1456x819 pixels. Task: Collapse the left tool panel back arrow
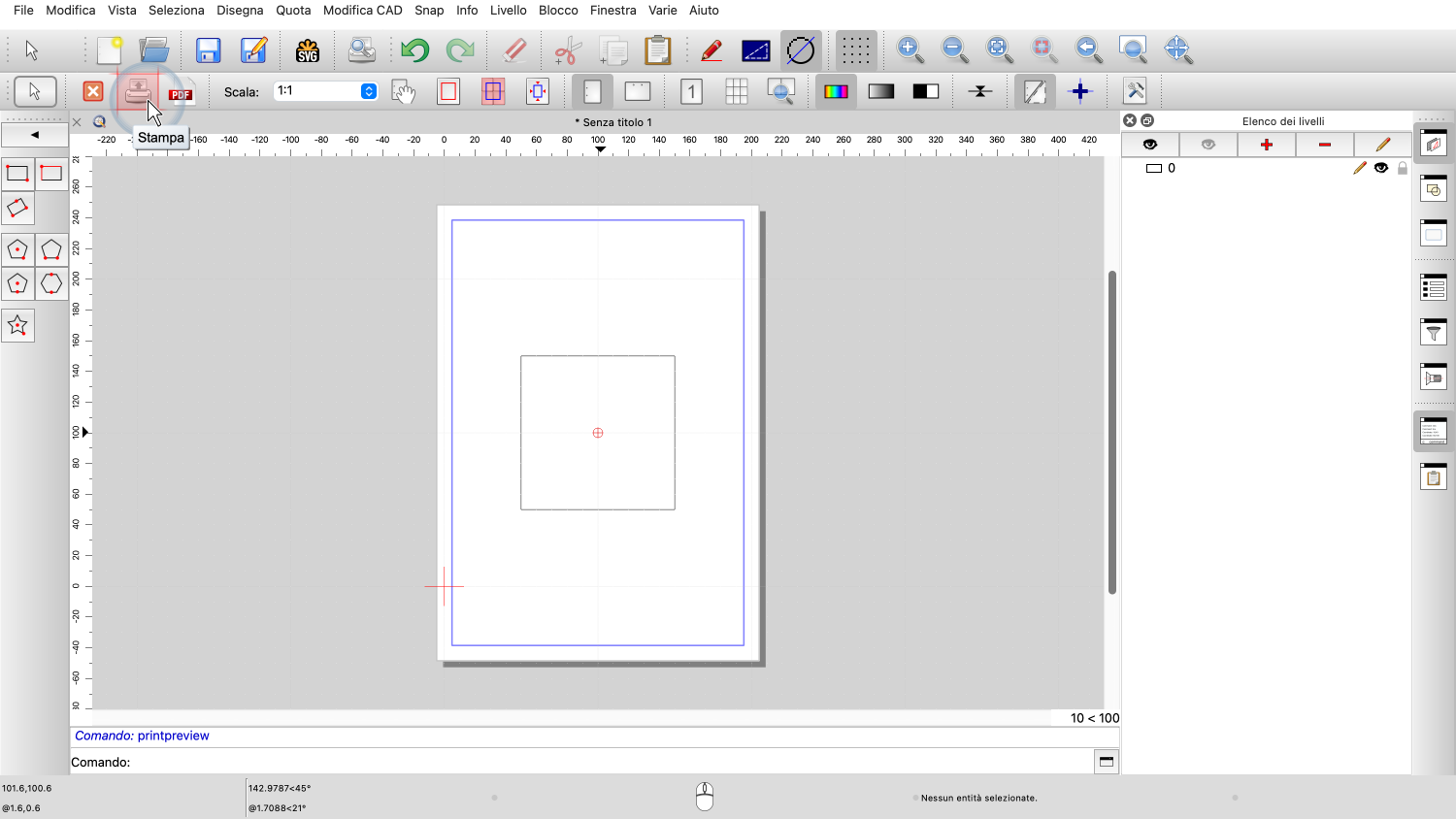35,135
